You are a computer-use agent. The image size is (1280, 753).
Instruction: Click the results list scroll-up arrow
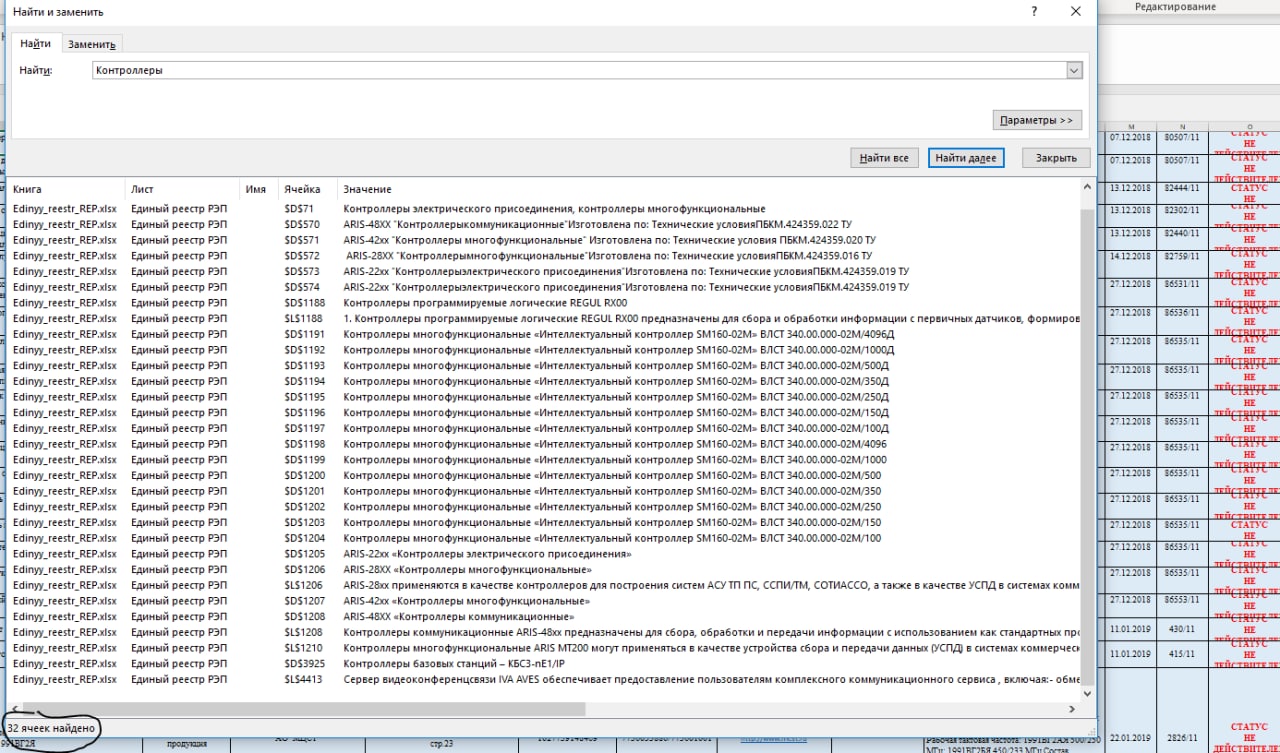tap(1088, 189)
